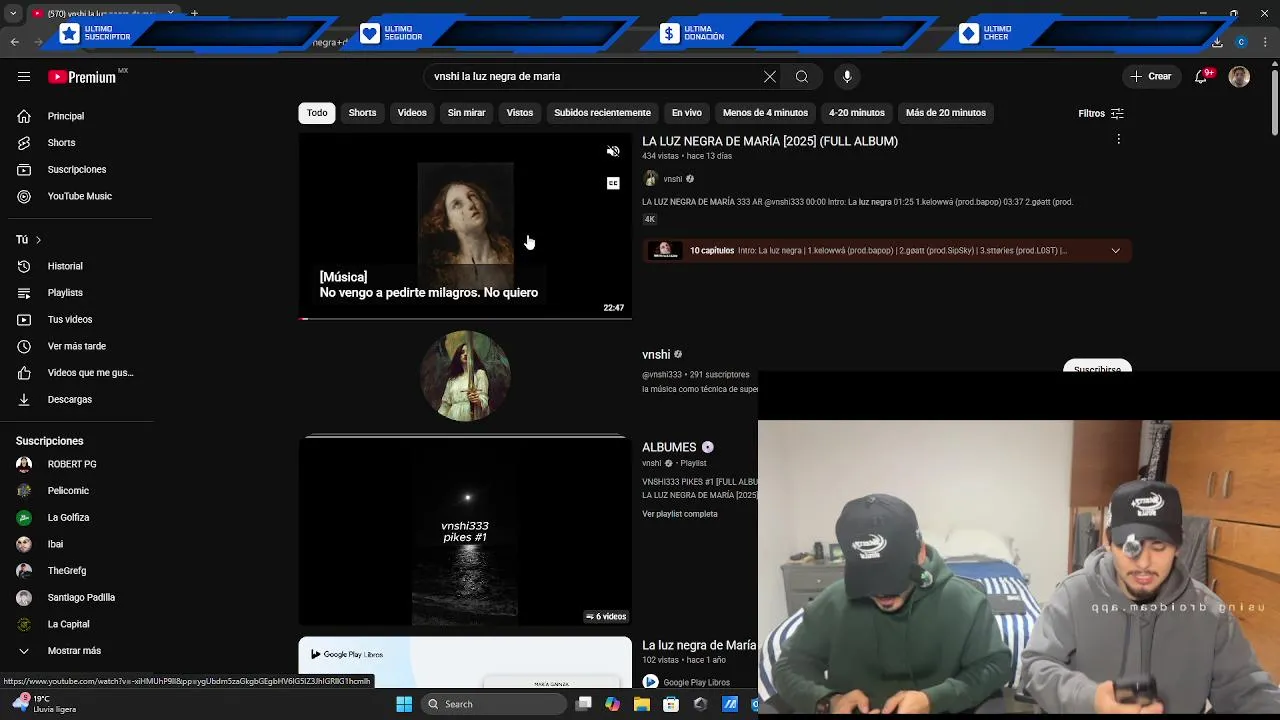This screenshot has width=1280, height=720.
Task: Open the Google Play Libros thumbnail
Action: click(x=465, y=663)
